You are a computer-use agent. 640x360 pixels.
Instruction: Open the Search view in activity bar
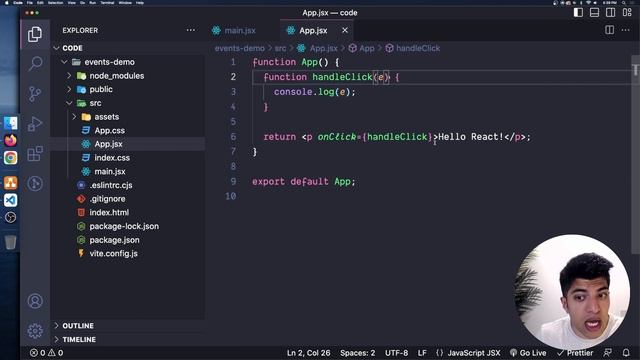[35, 64]
